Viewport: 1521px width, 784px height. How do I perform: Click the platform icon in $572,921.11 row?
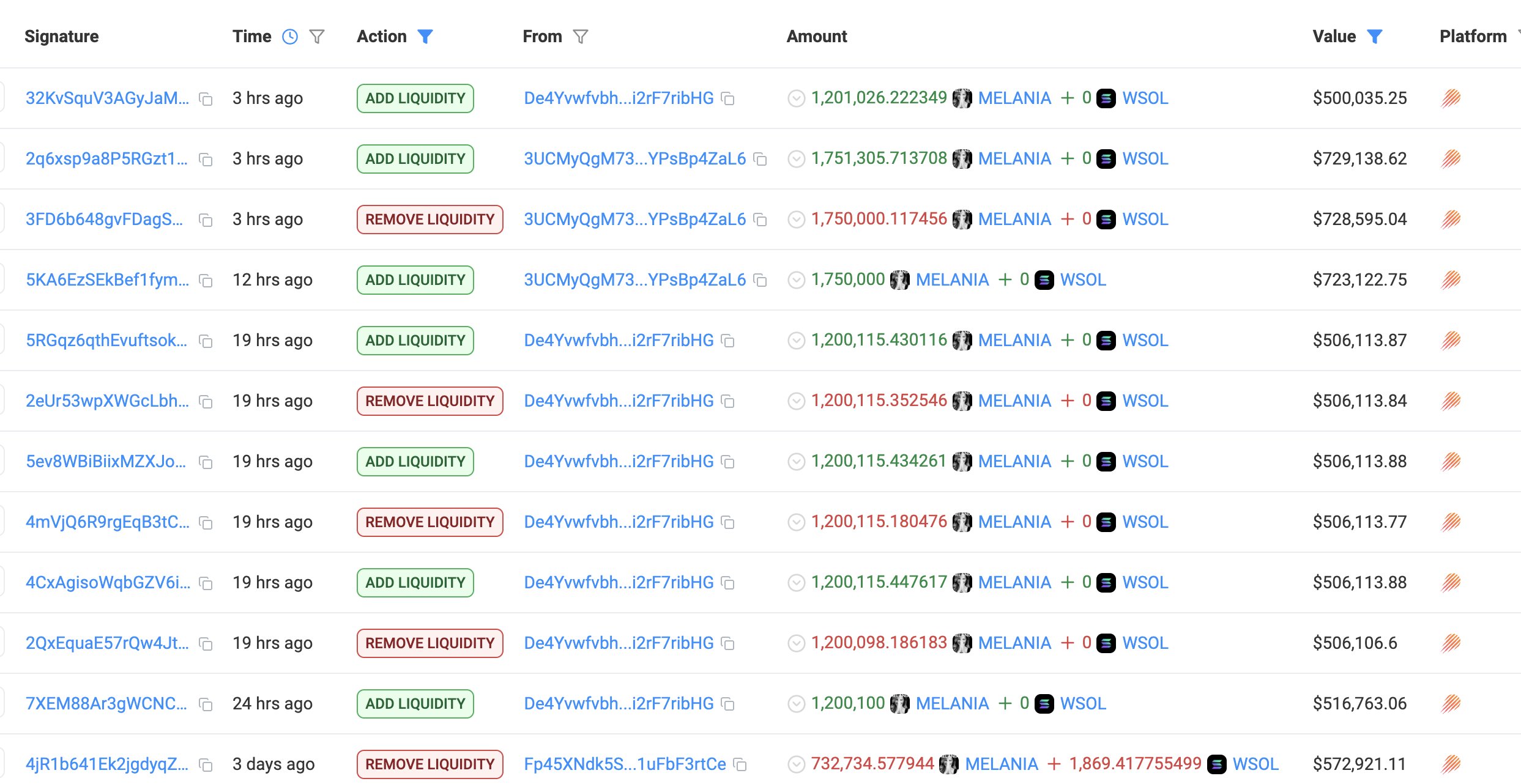1451,764
